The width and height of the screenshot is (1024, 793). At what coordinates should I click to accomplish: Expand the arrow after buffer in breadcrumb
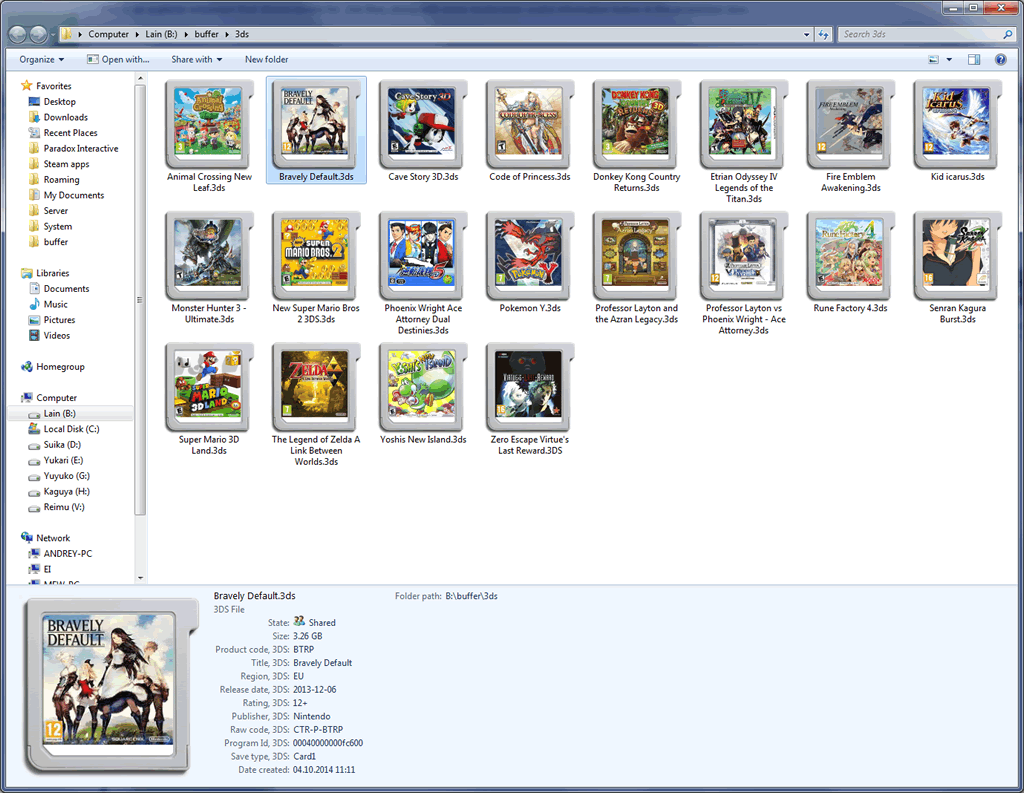(x=227, y=34)
